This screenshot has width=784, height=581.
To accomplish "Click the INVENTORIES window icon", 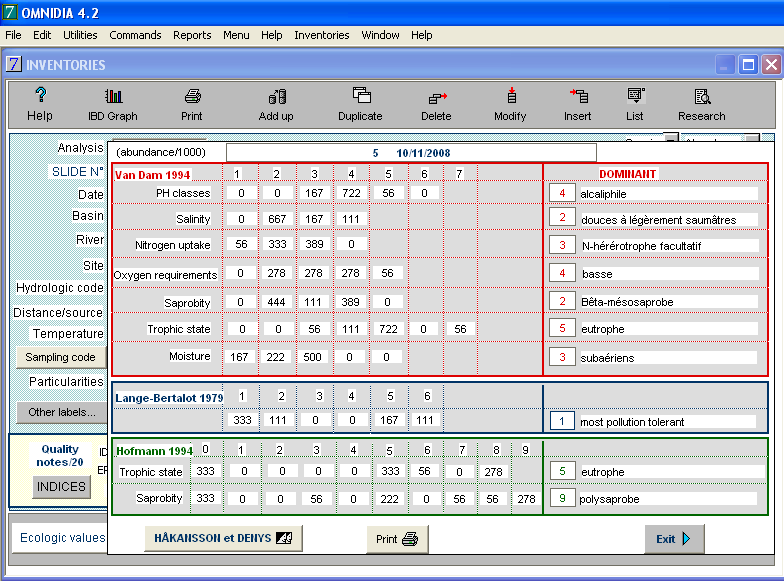I will pos(14,64).
